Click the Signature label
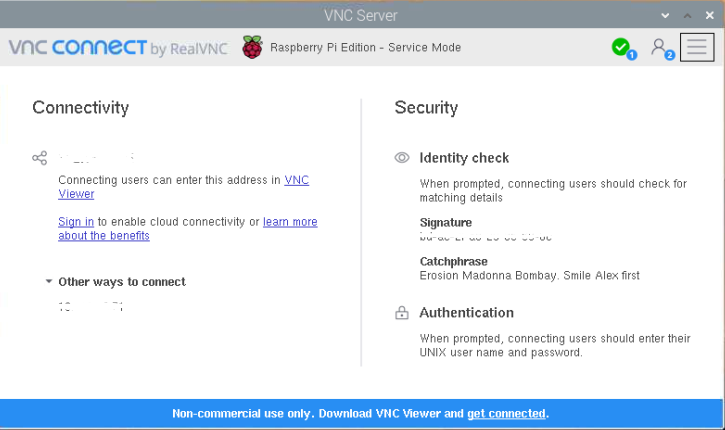Viewport: 725px width, 430px height. (446, 222)
